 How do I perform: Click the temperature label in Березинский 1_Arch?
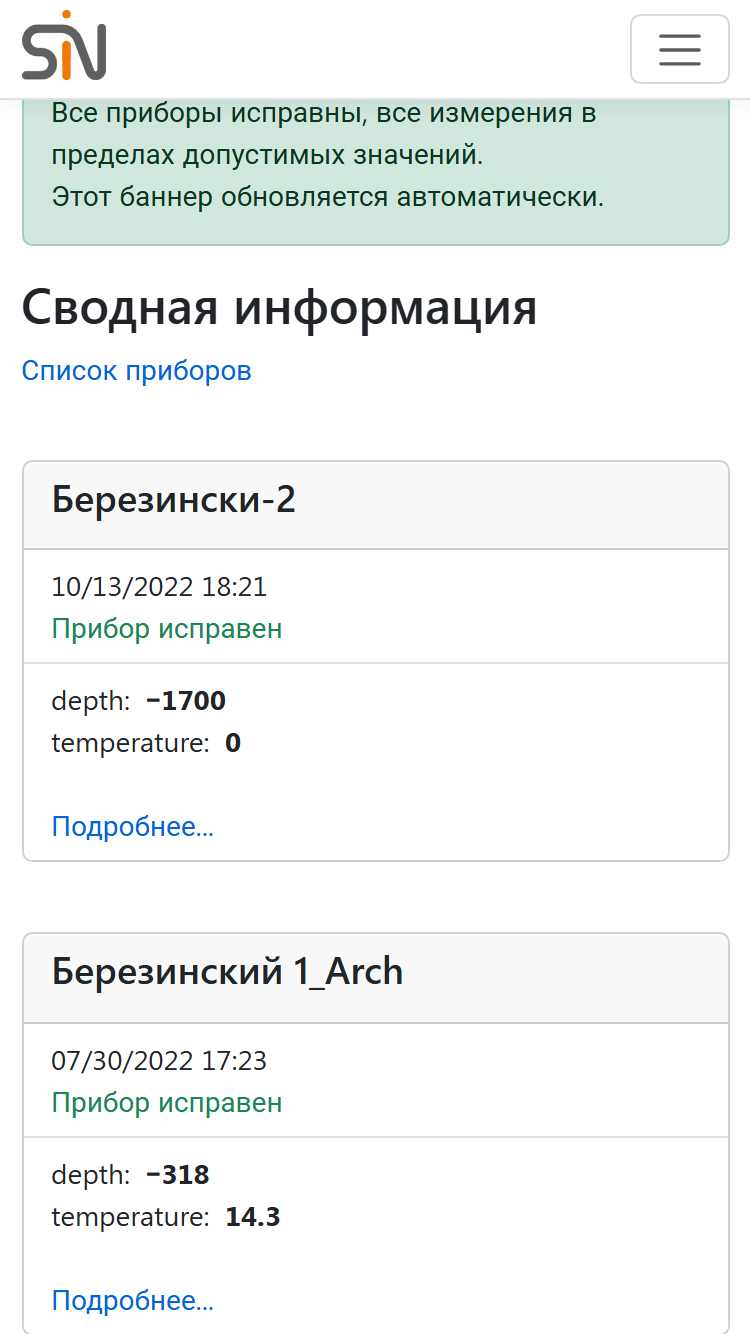(131, 1218)
